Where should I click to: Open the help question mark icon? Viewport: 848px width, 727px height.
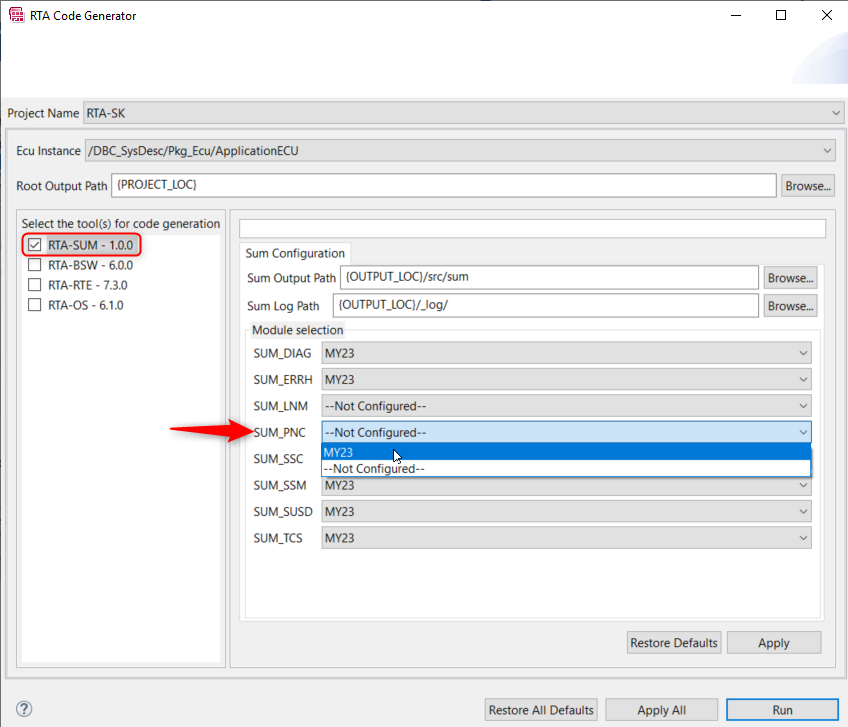(x=24, y=709)
